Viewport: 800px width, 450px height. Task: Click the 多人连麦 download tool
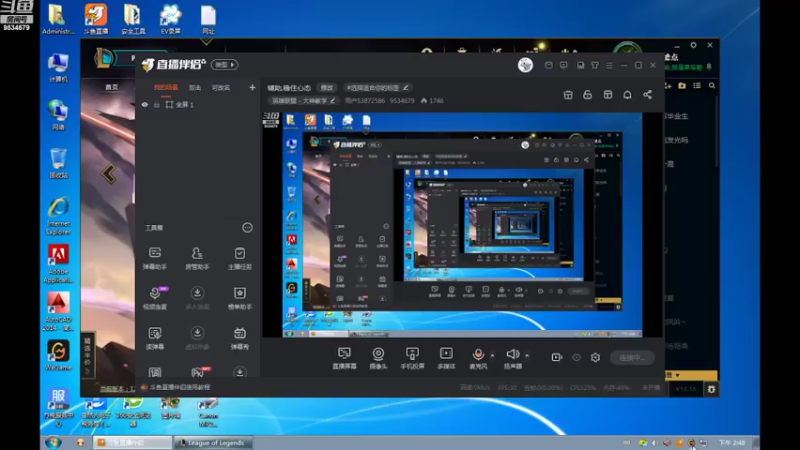[197, 298]
